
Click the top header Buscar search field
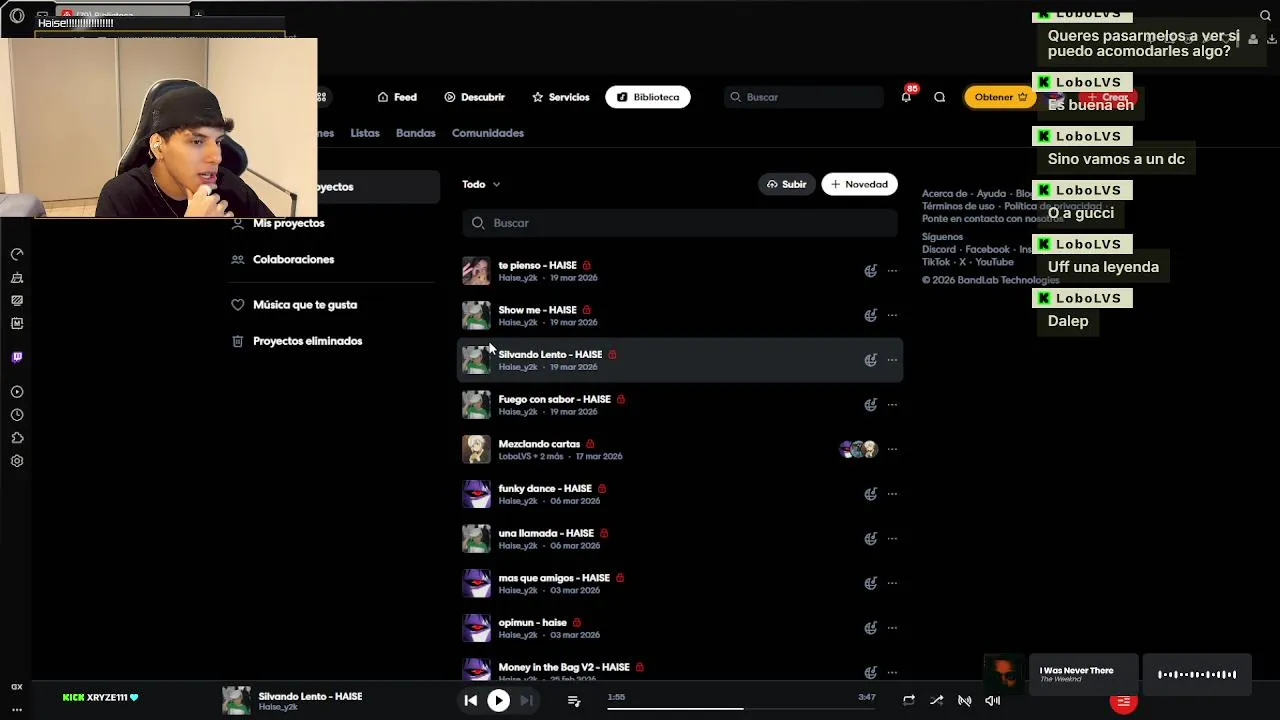(x=804, y=97)
